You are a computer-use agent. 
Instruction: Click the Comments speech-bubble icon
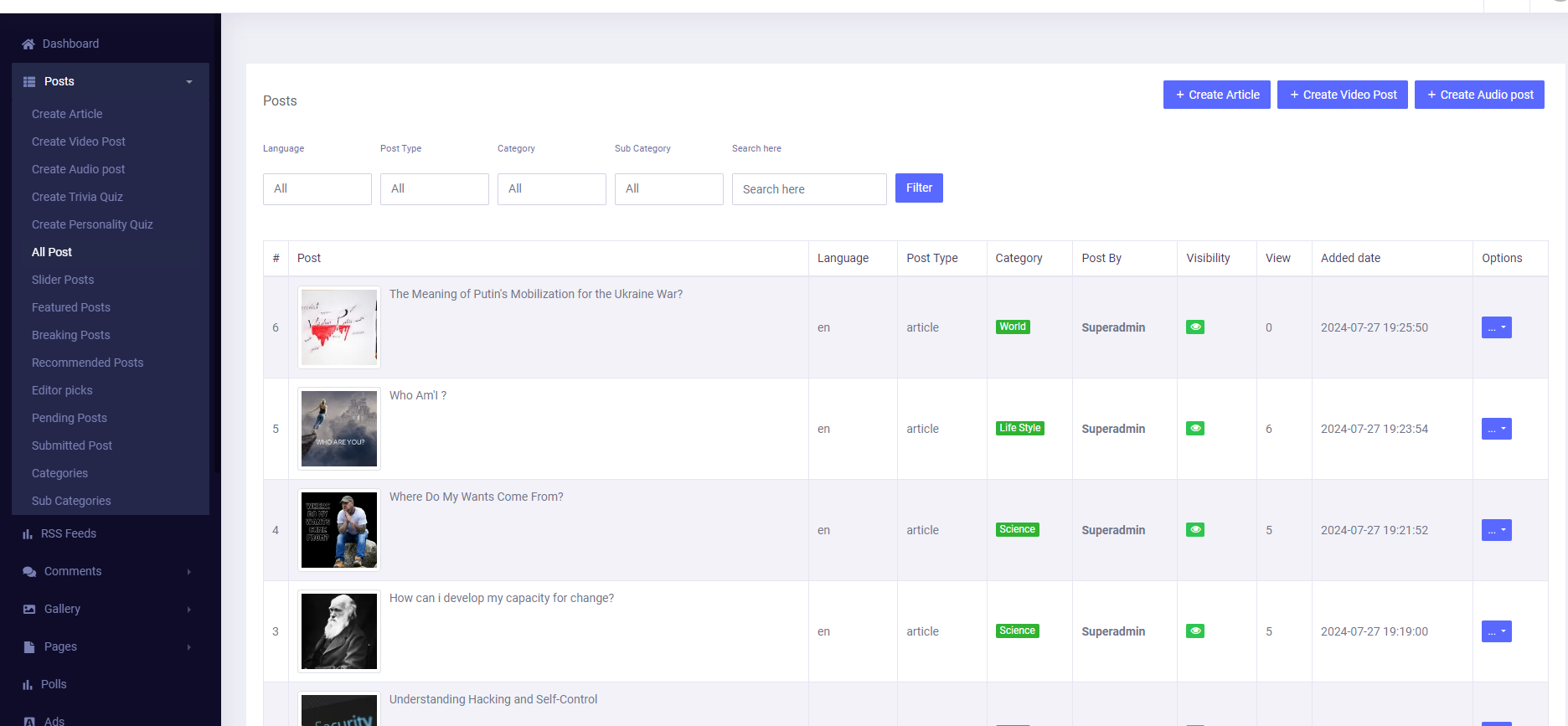(29, 572)
